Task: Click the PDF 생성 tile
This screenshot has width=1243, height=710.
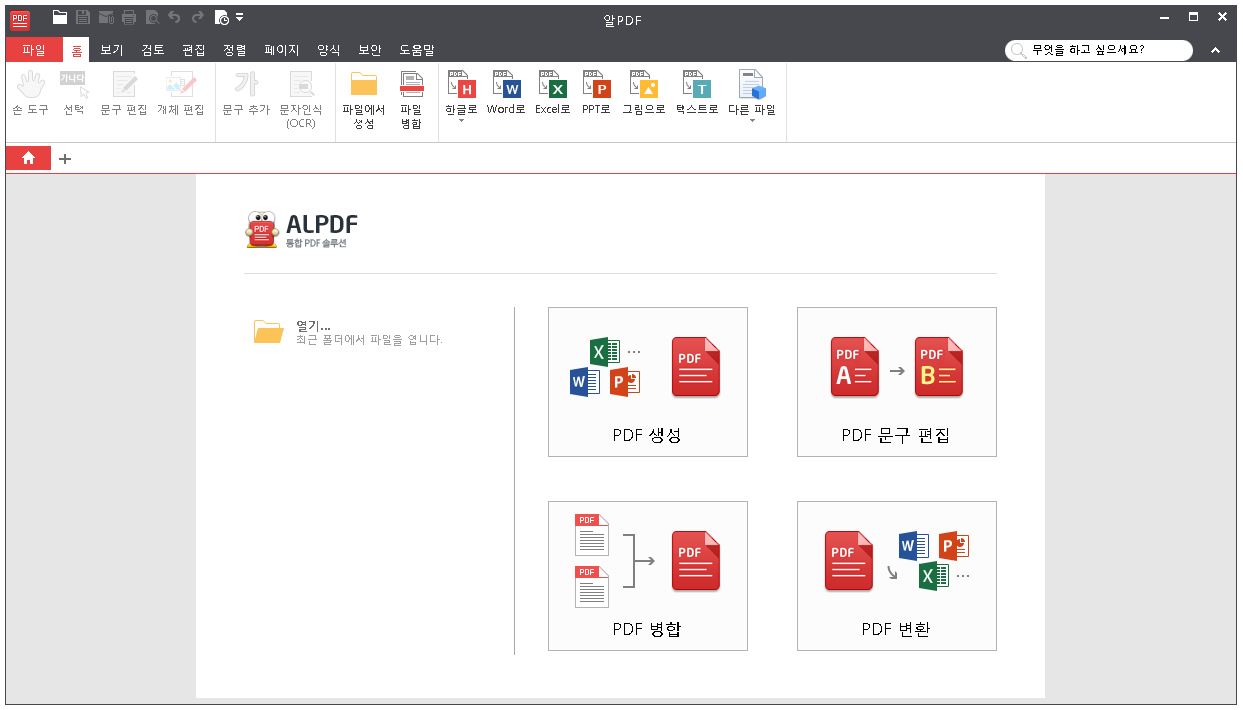Action: pos(648,382)
